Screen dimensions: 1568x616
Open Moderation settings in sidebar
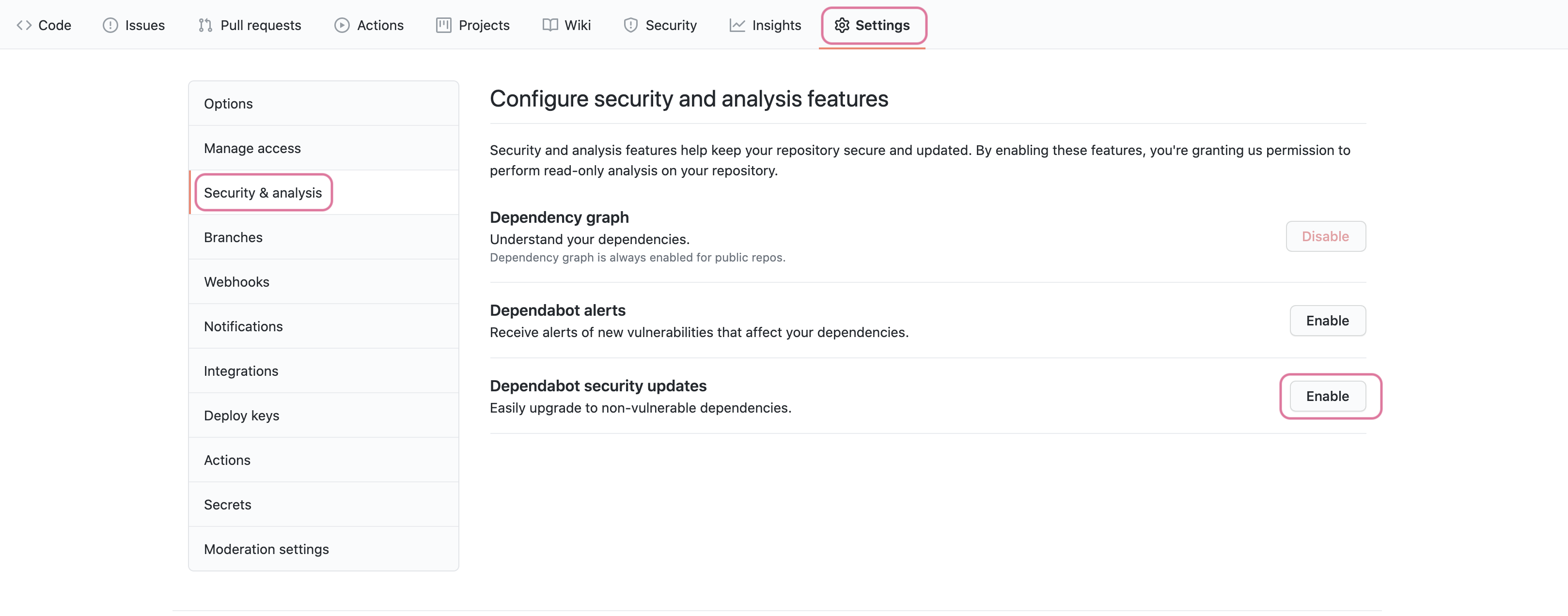coord(266,549)
